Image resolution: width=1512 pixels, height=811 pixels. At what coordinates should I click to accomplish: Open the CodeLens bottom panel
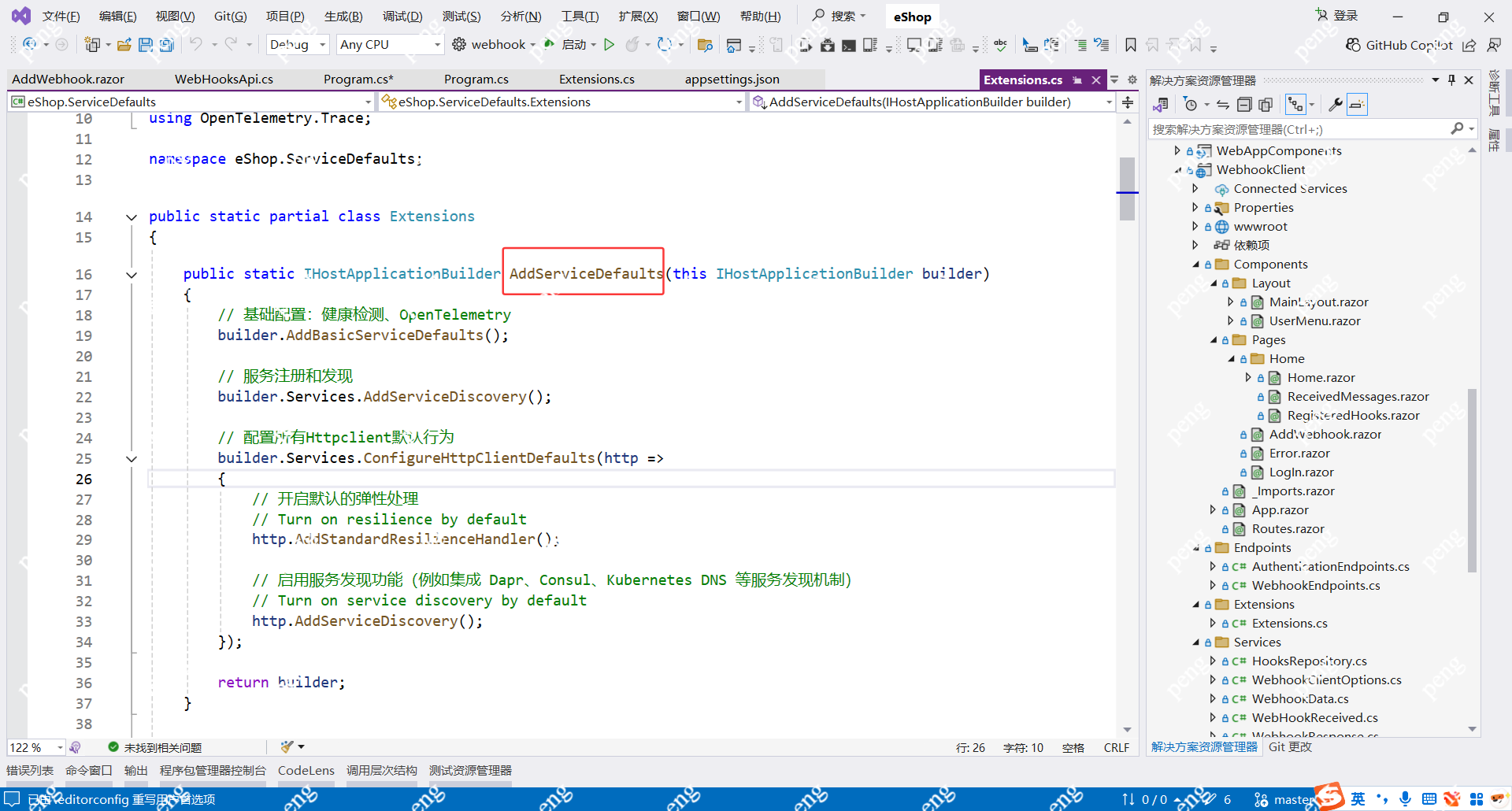point(306,770)
